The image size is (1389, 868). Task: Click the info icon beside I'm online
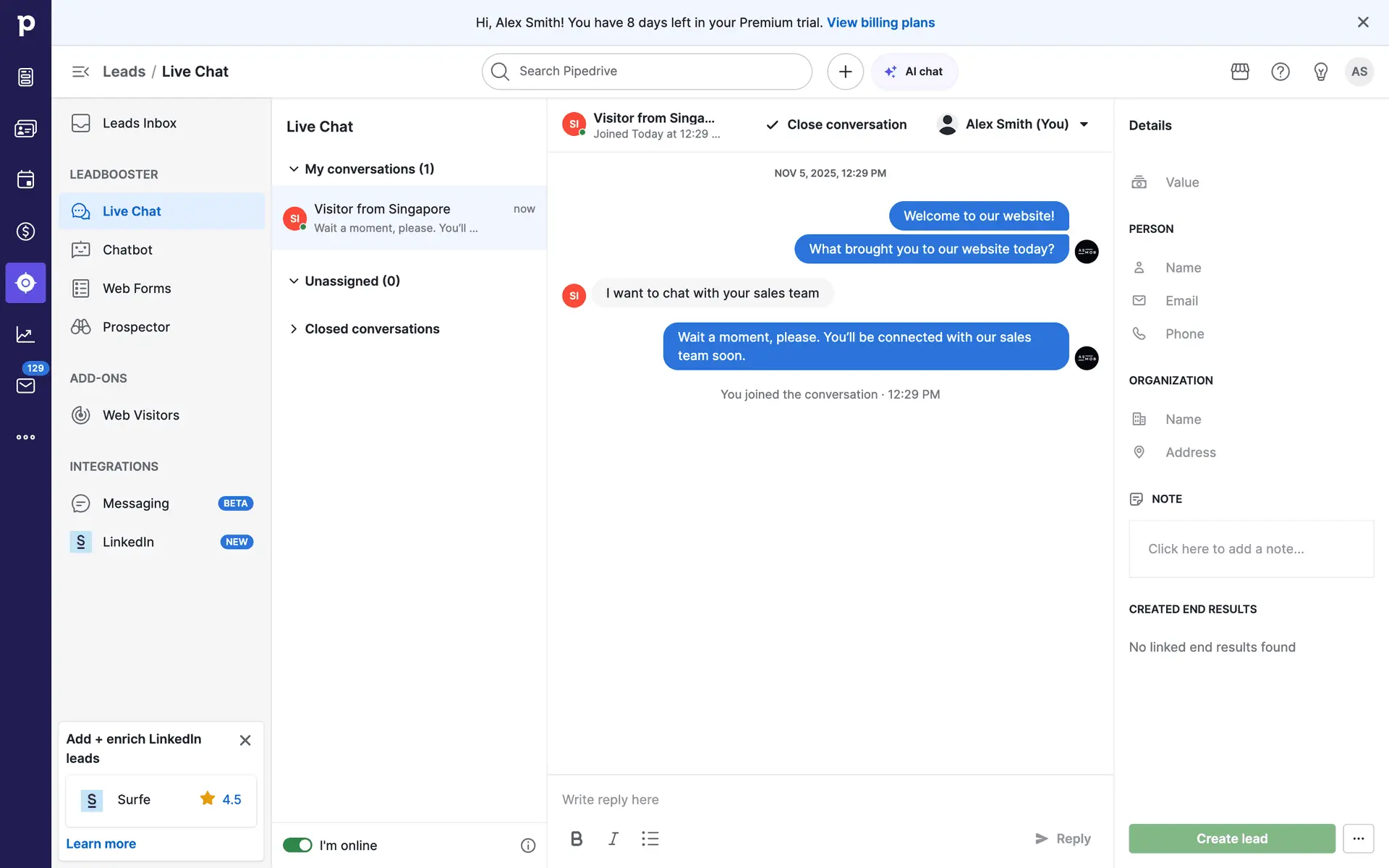click(x=528, y=846)
